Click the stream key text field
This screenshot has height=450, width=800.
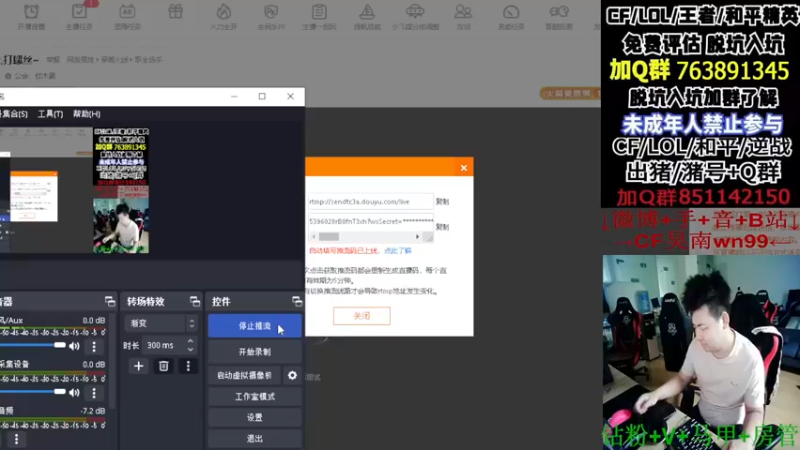(370, 221)
